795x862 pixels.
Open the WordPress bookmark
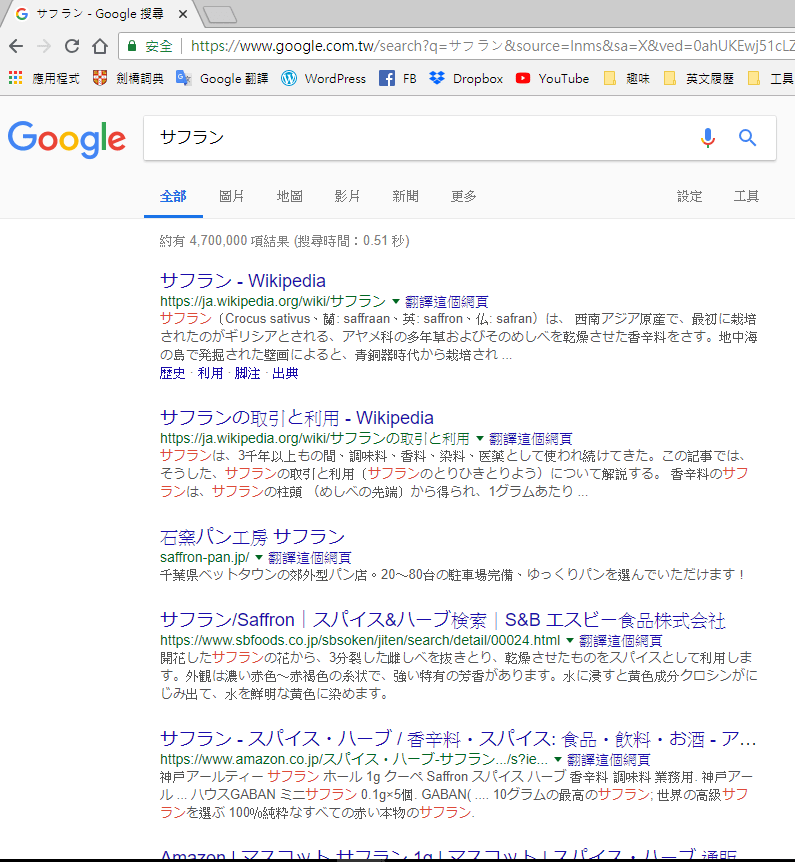[x=324, y=78]
